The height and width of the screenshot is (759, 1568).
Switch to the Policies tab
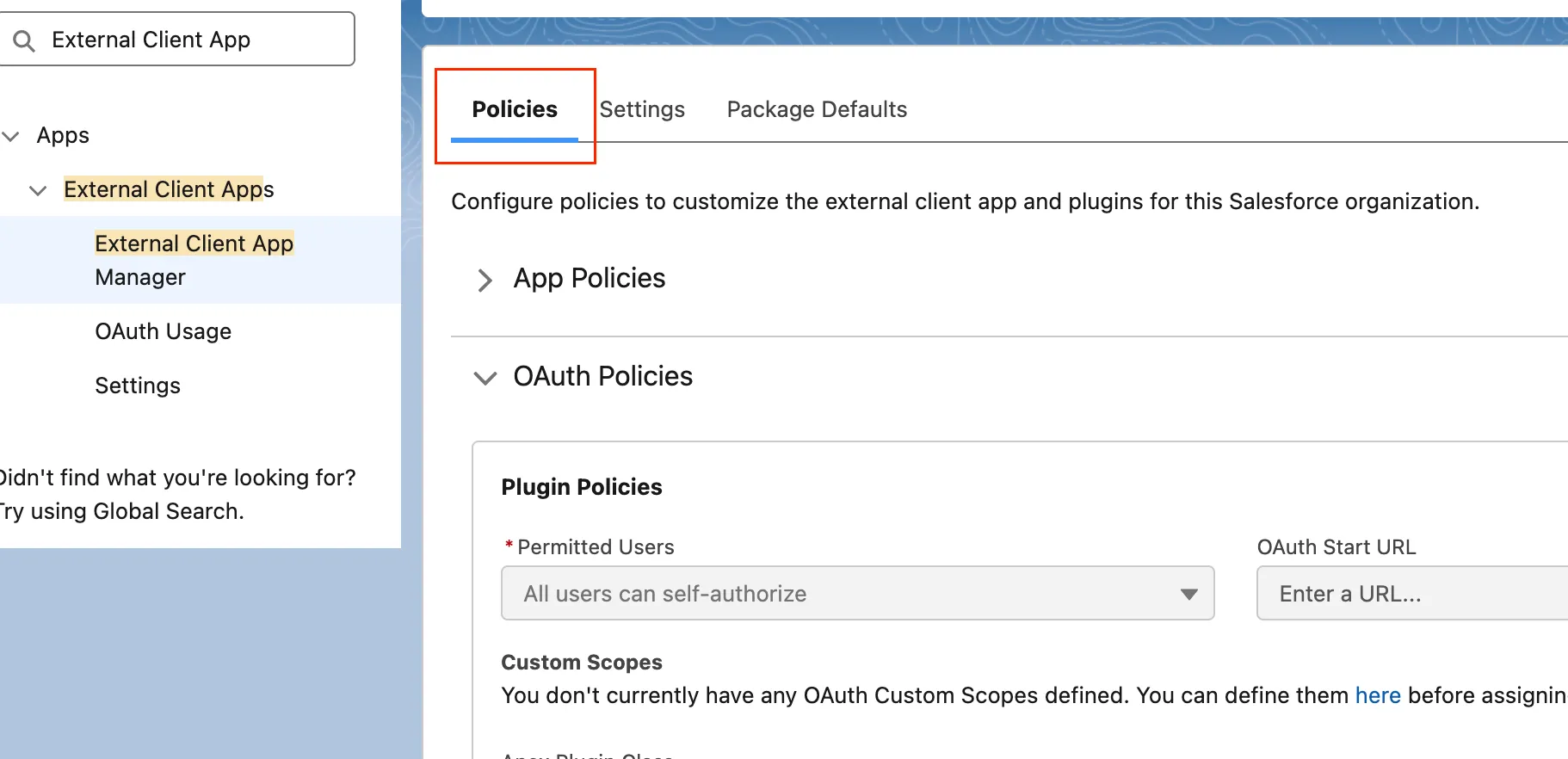[x=515, y=109]
